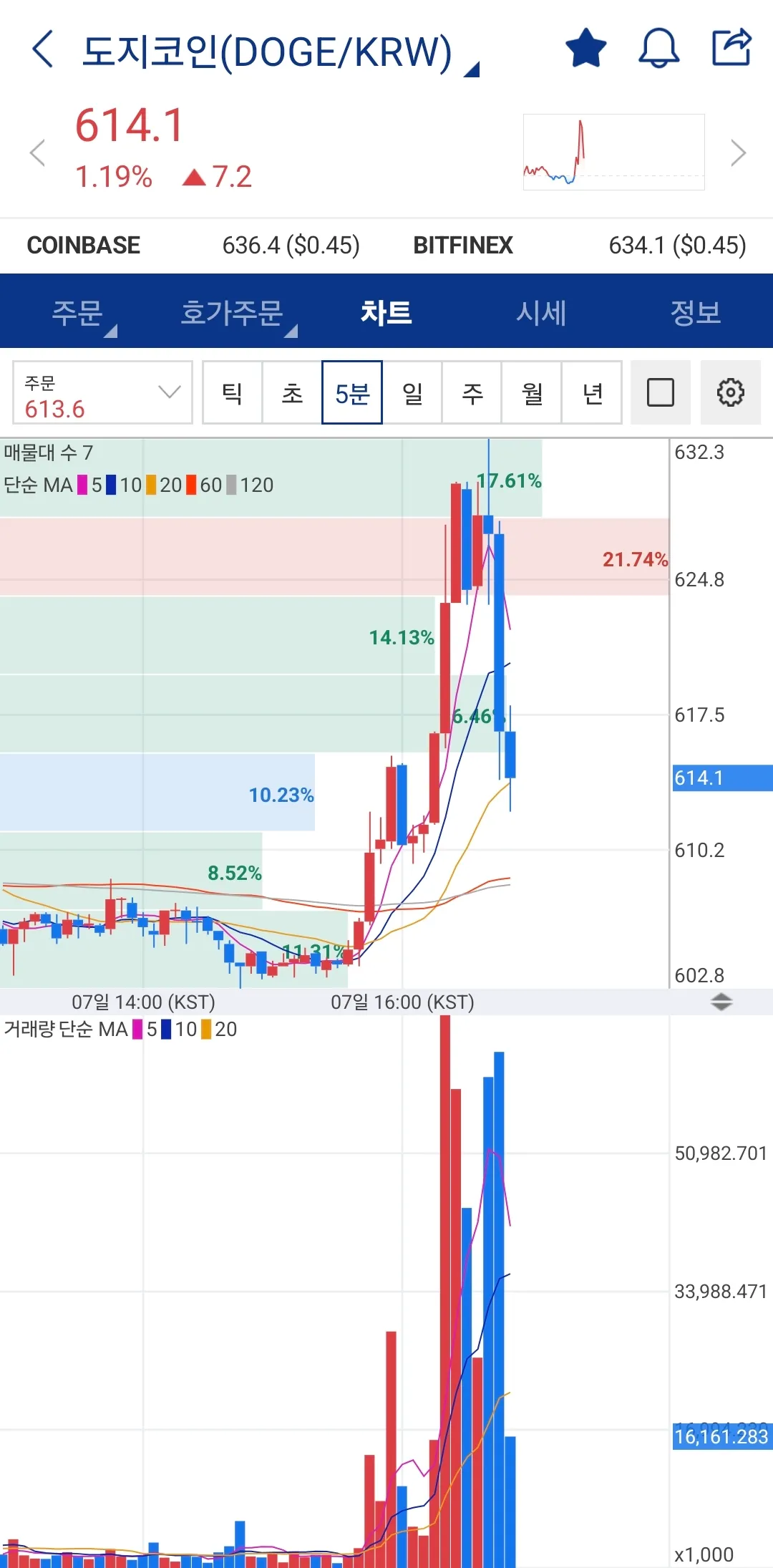Open price alert bell icon
Viewport: 773px width, 1568px height.
(x=658, y=48)
